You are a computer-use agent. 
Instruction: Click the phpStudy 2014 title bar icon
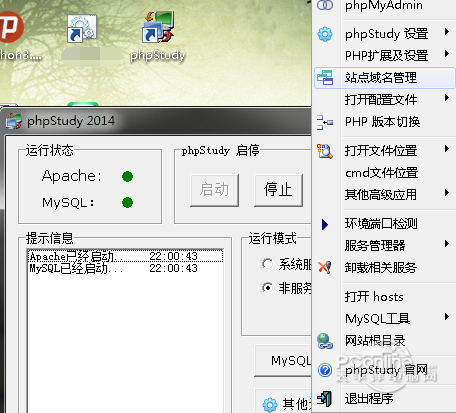click(14, 121)
